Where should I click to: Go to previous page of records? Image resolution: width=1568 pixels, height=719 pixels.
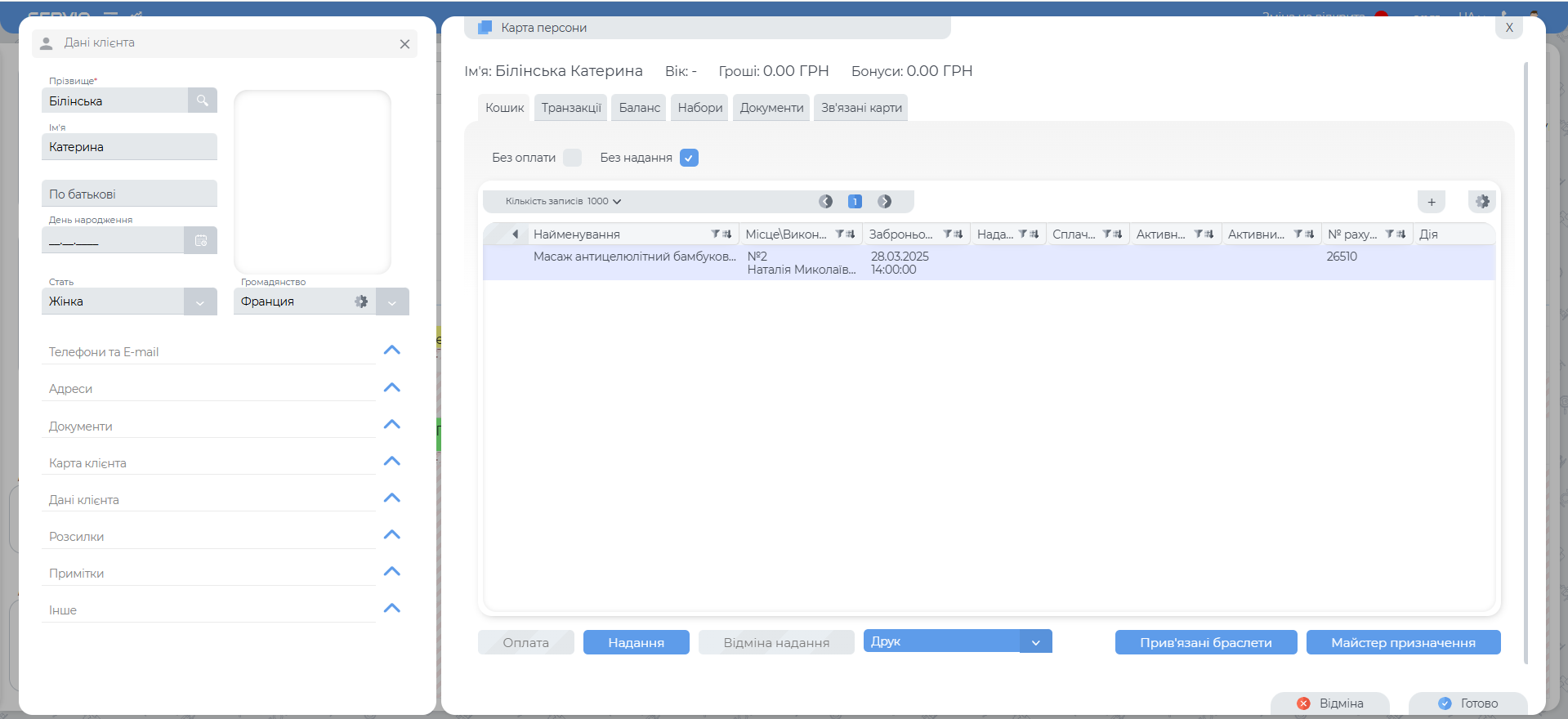point(826,202)
